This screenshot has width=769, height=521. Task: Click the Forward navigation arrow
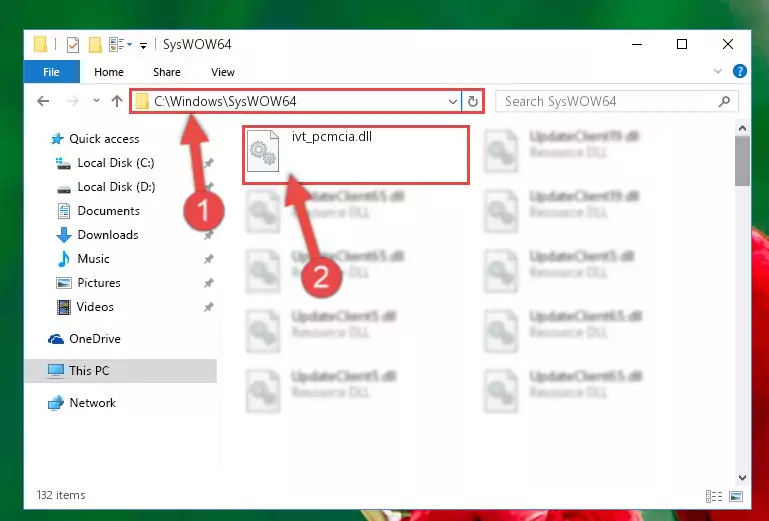pyautogui.click(x=72, y=101)
